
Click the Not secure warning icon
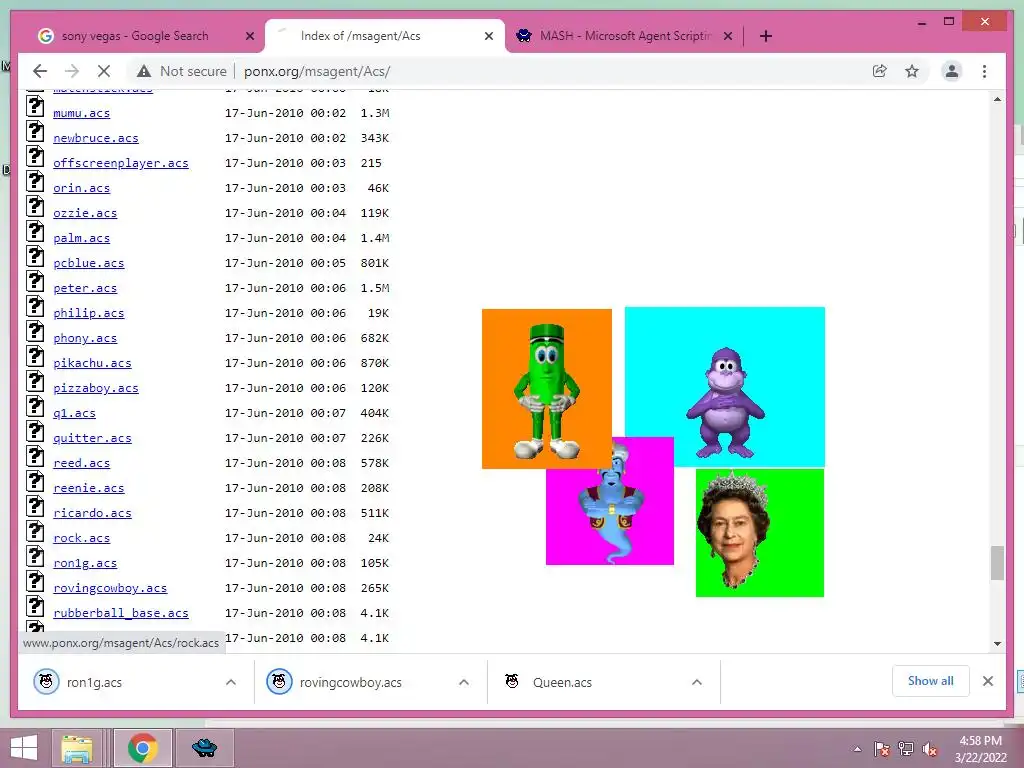pos(144,71)
